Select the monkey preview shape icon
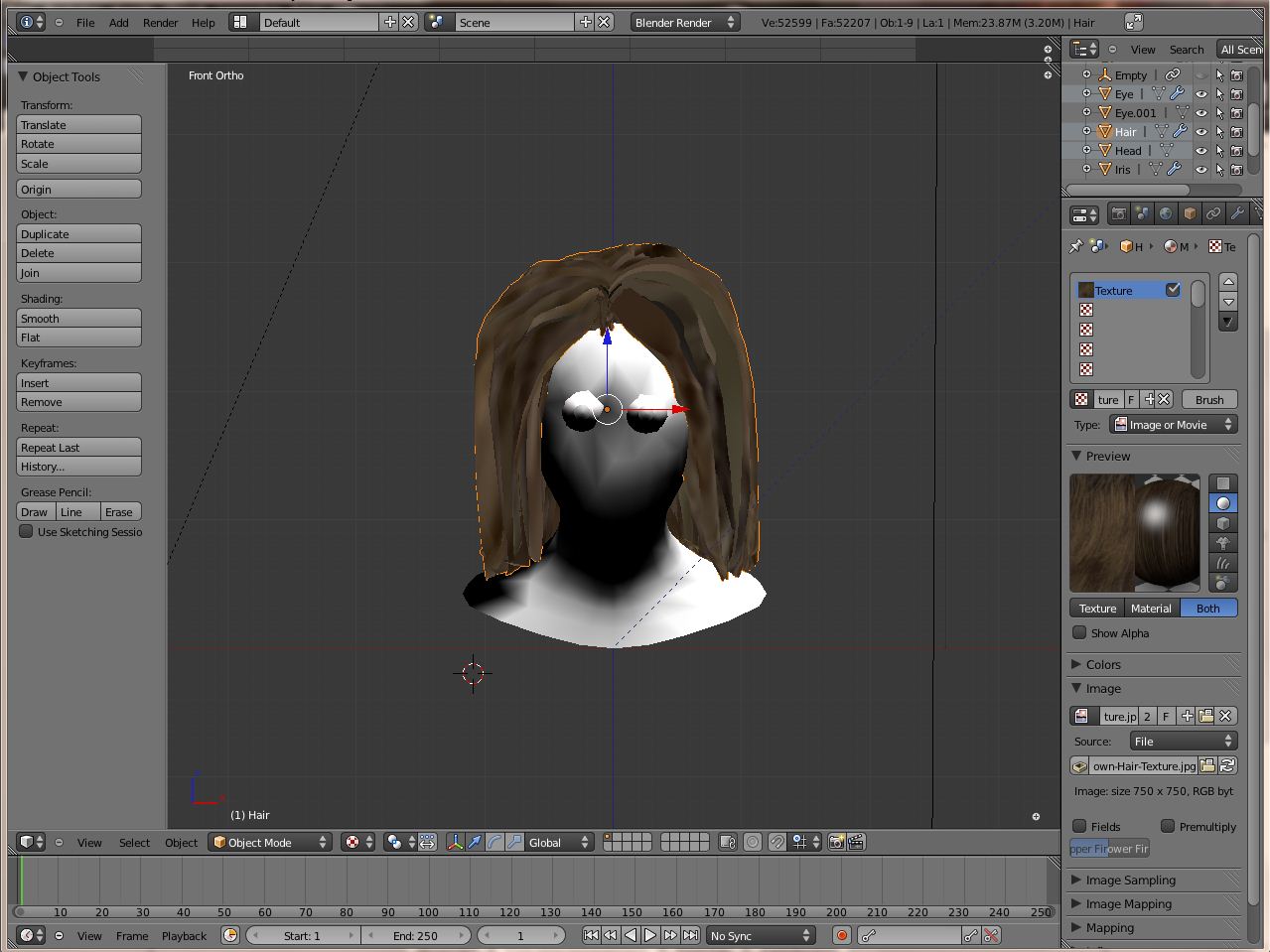This screenshot has height=952, width=1270. (x=1223, y=543)
